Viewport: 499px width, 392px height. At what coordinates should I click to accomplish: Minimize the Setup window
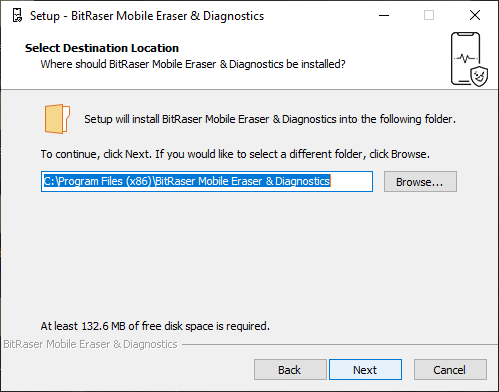click(x=384, y=15)
